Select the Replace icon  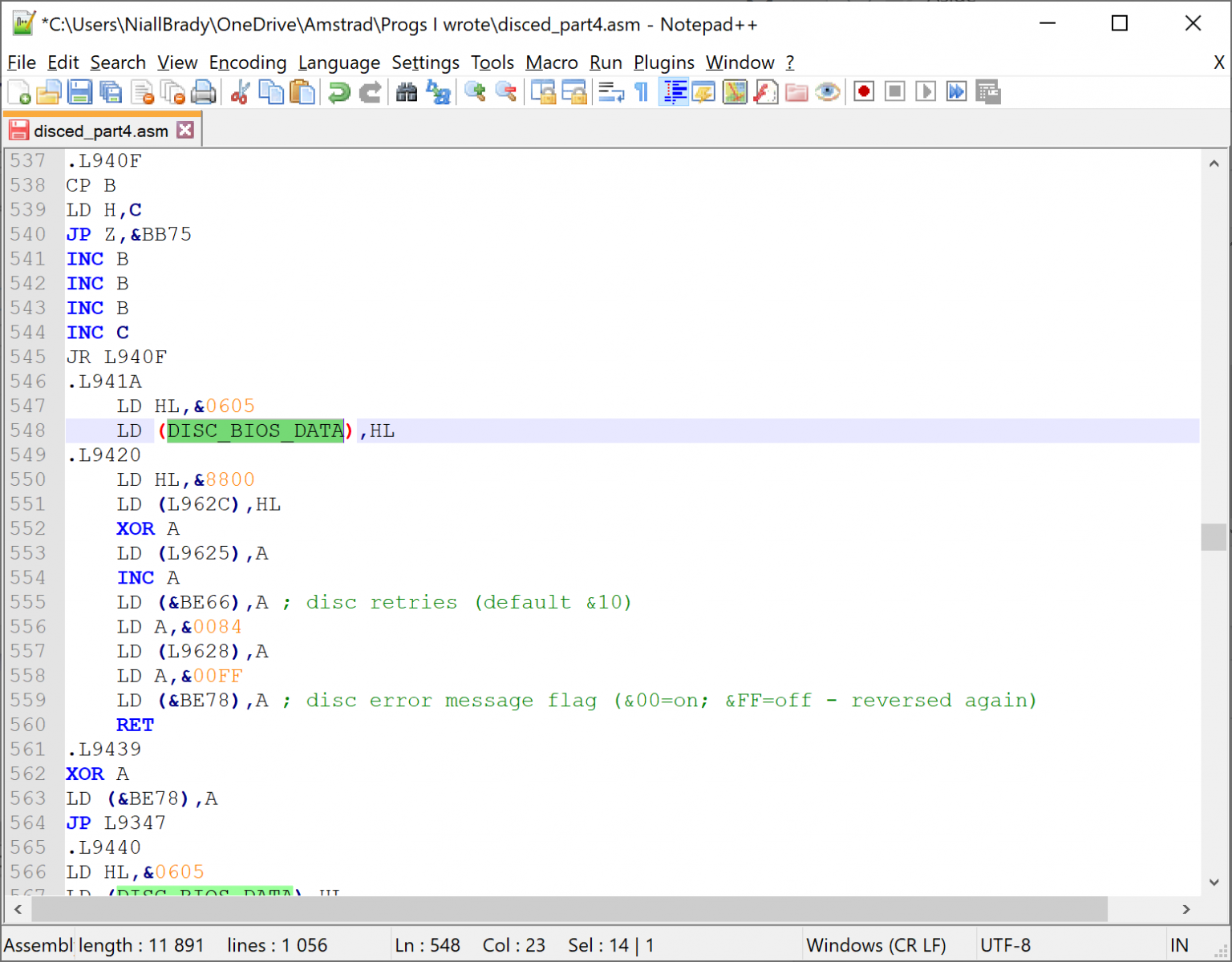(x=438, y=91)
